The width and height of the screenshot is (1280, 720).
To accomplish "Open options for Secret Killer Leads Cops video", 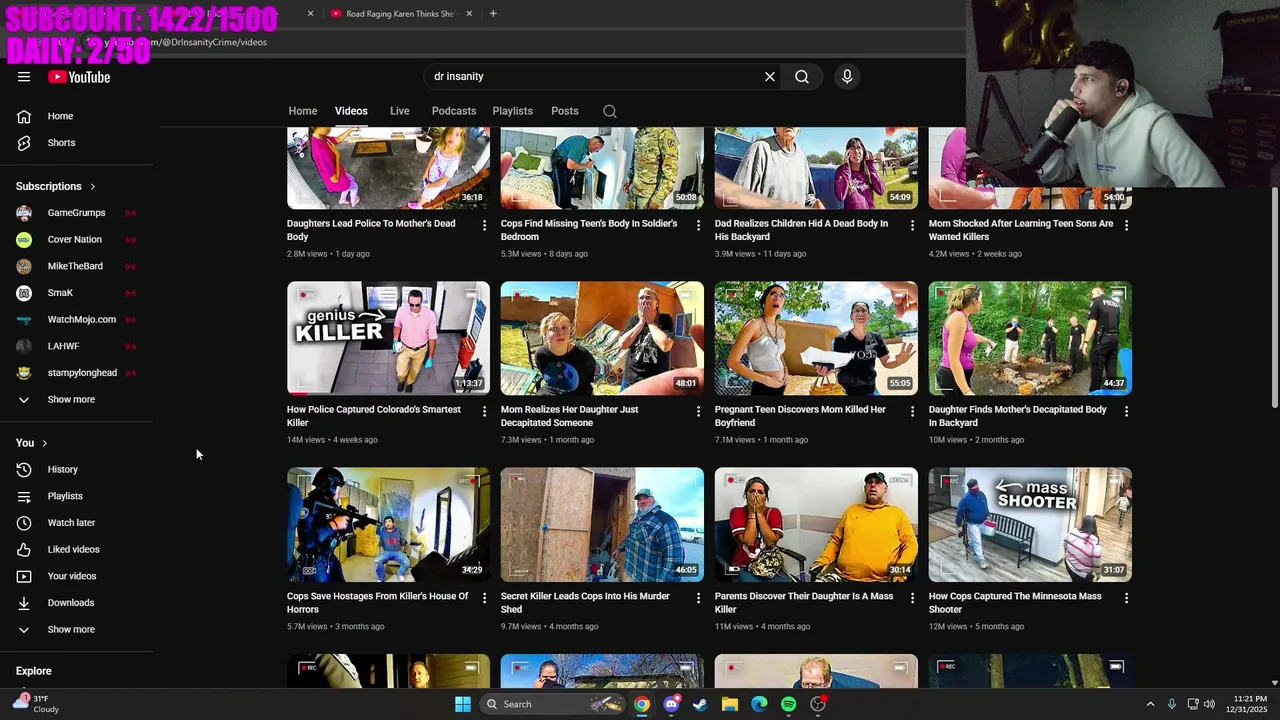I will click(x=699, y=598).
